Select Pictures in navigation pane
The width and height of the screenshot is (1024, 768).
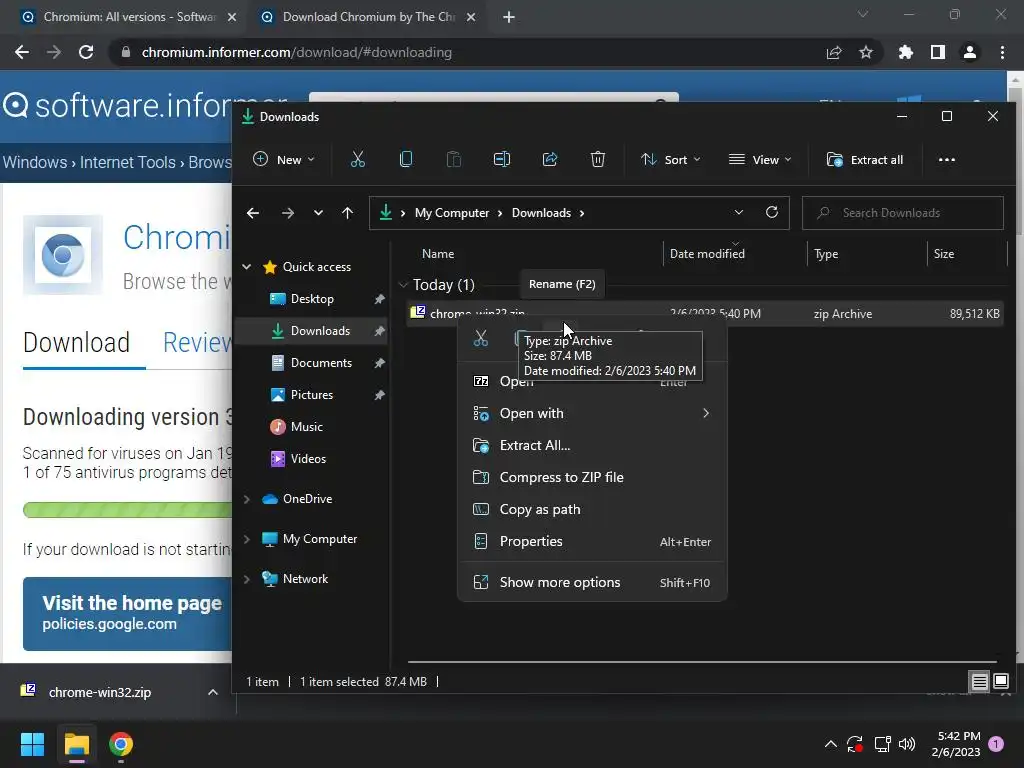point(312,394)
